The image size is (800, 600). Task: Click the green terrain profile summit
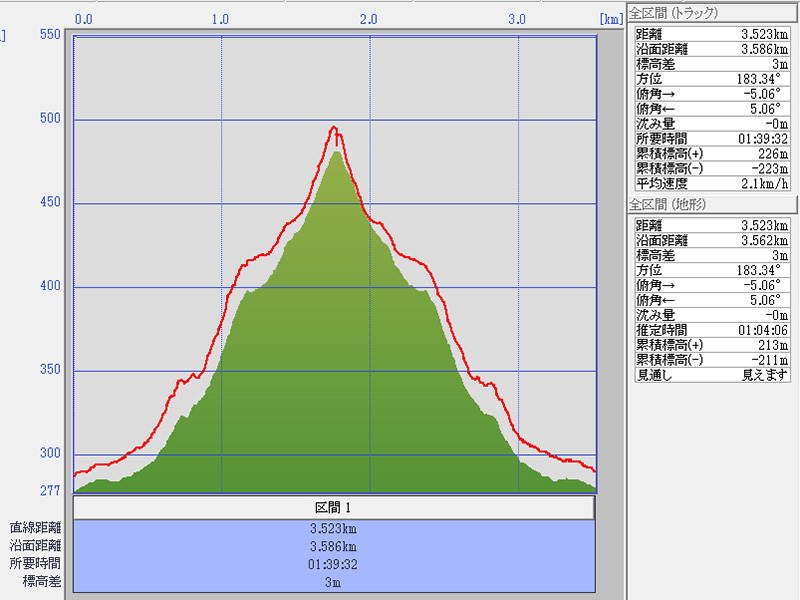click(x=337, y=152)
